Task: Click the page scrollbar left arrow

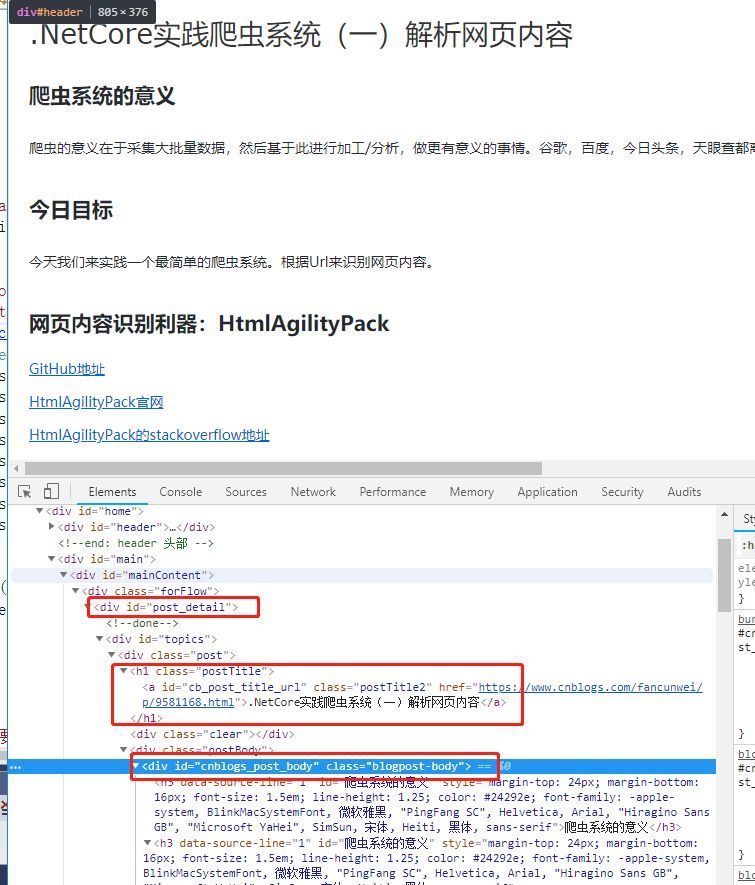Action: pos(16,468)
